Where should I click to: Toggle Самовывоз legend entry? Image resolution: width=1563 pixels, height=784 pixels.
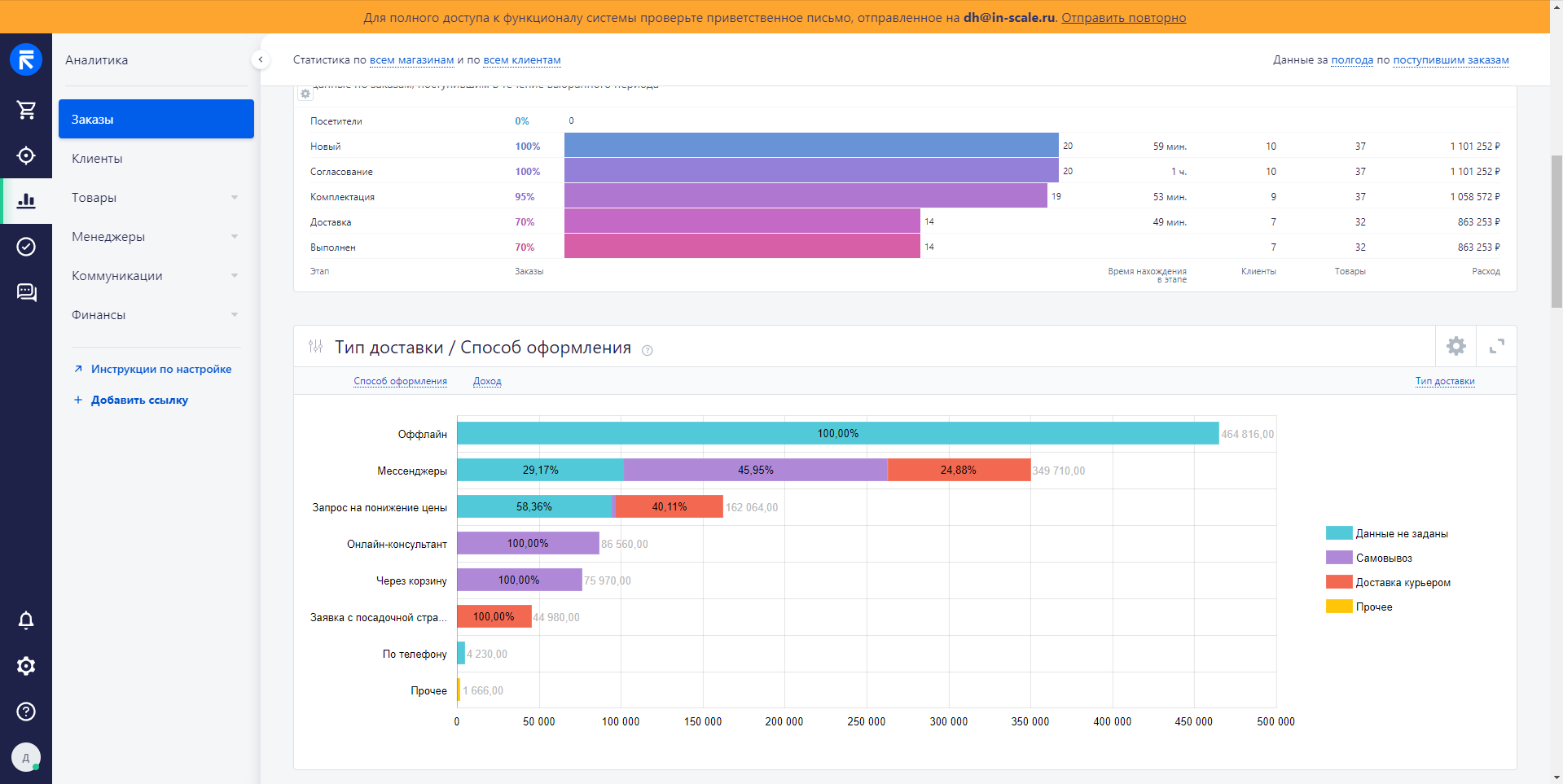pyautogui.click(x=1369, y=558)
